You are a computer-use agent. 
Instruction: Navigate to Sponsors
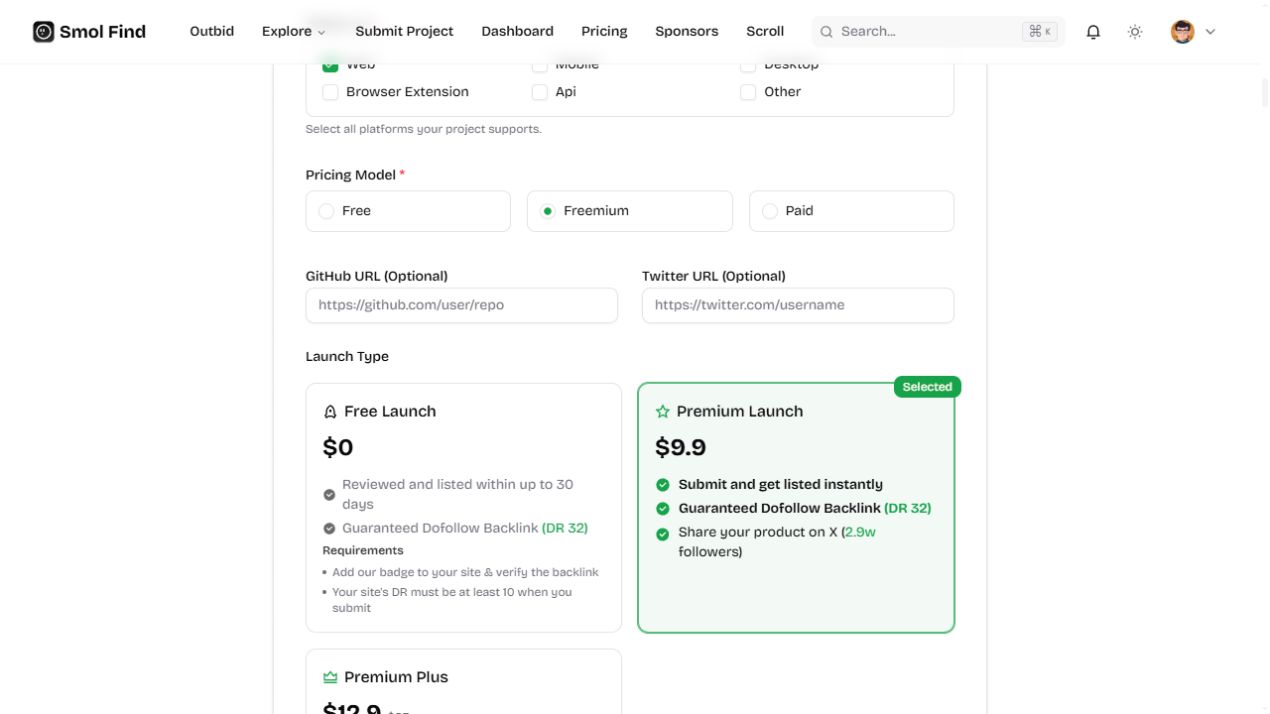coord(686,32)
